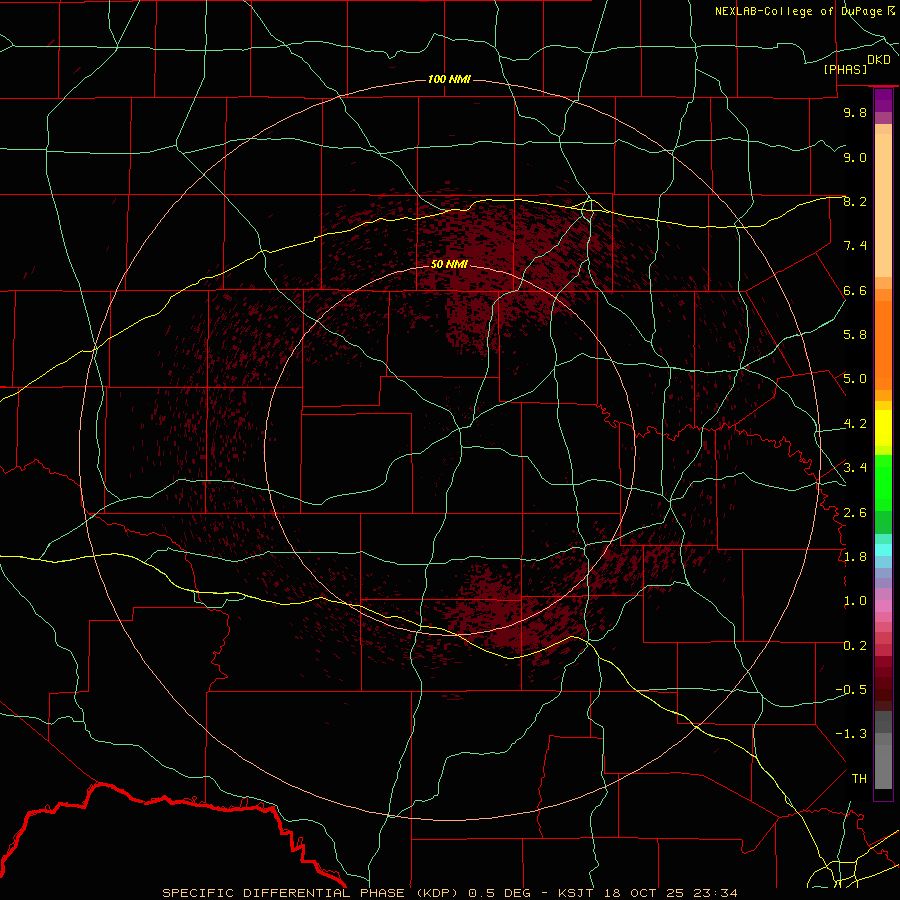This screenshot has width=900, height=900.
Task: Click the 0.2 legend value
Action: click(855, 646)
